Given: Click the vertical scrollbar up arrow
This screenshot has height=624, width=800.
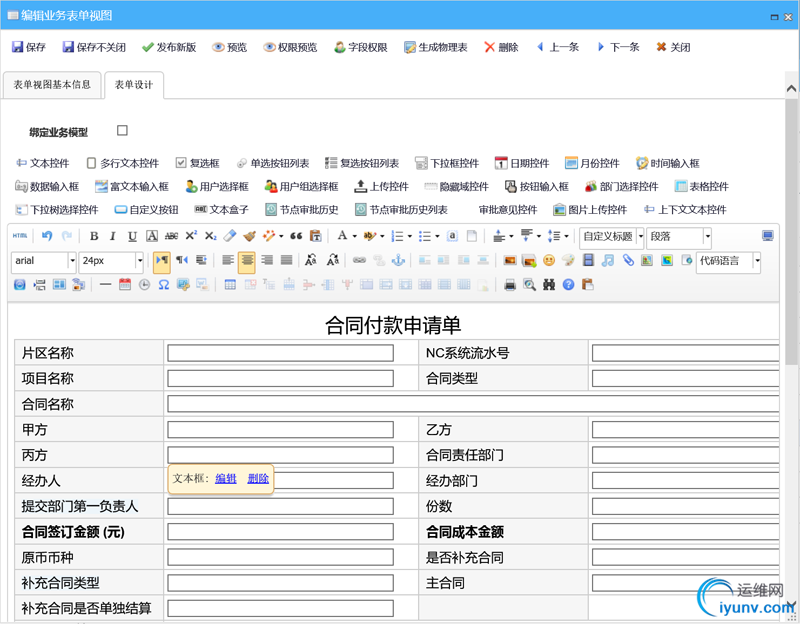Looking at the screenshot, I should coord(791,88).
